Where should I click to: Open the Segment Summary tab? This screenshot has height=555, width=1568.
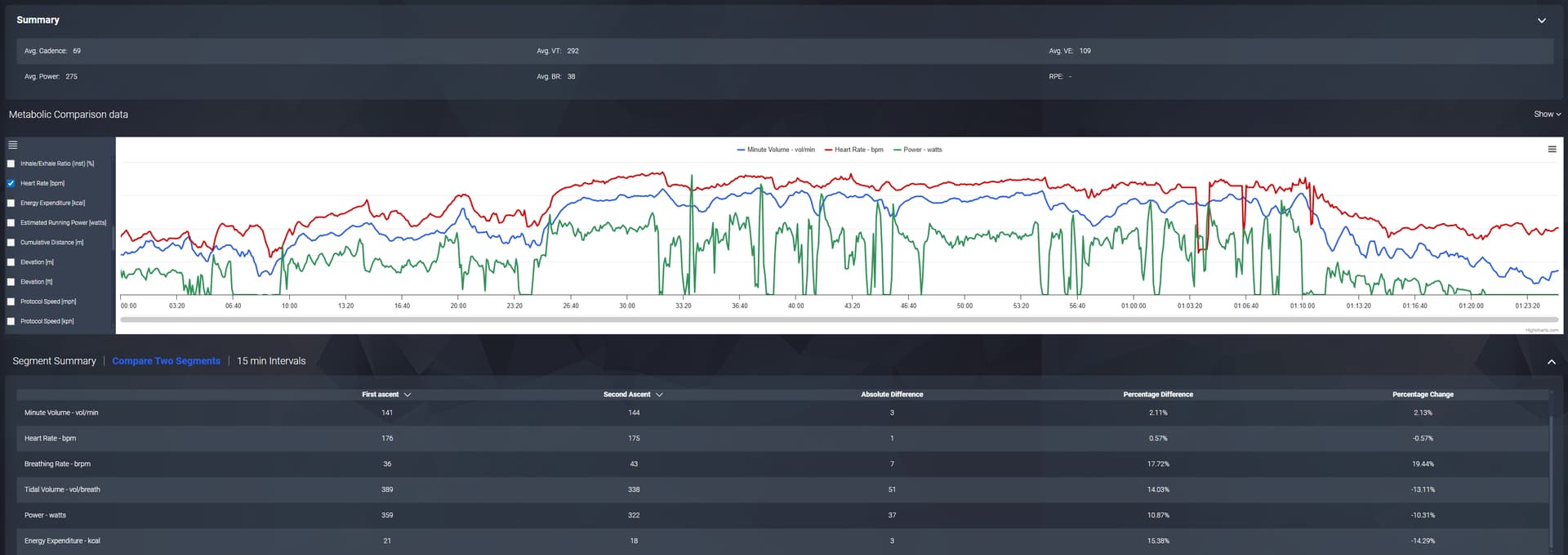54,361
